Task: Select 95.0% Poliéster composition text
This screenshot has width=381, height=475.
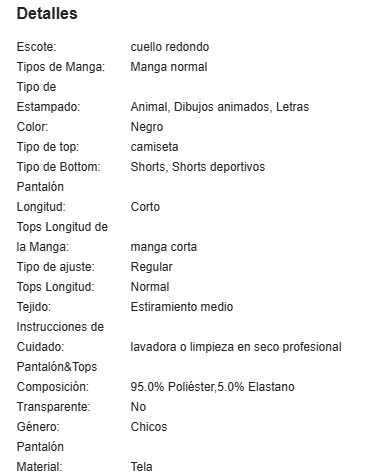Action: pyautogui.click(x=172, y=387)
